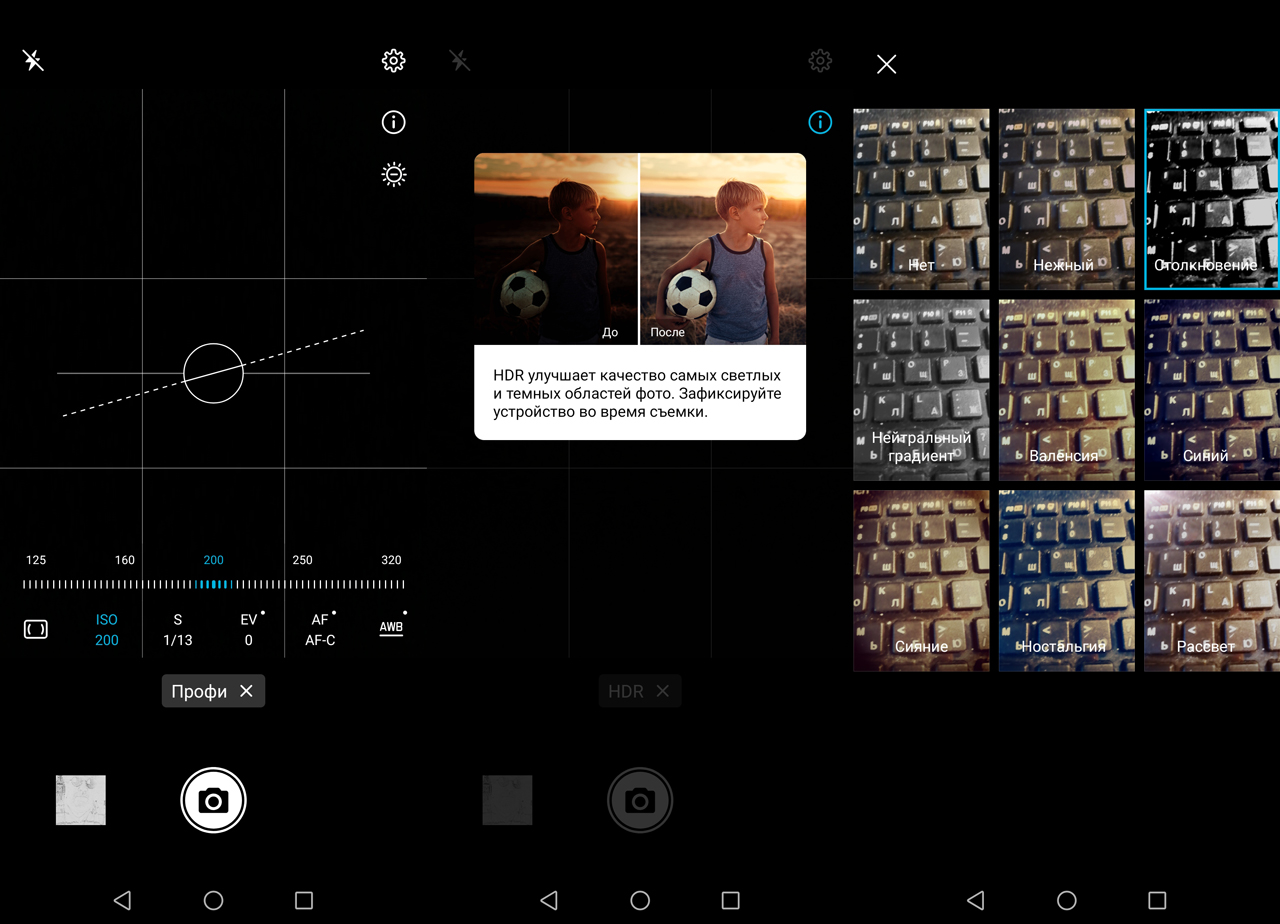Open the shutter speed S 1/13 setting
The height and width of the screenshot is (924, 1280).
pos(178,630)
